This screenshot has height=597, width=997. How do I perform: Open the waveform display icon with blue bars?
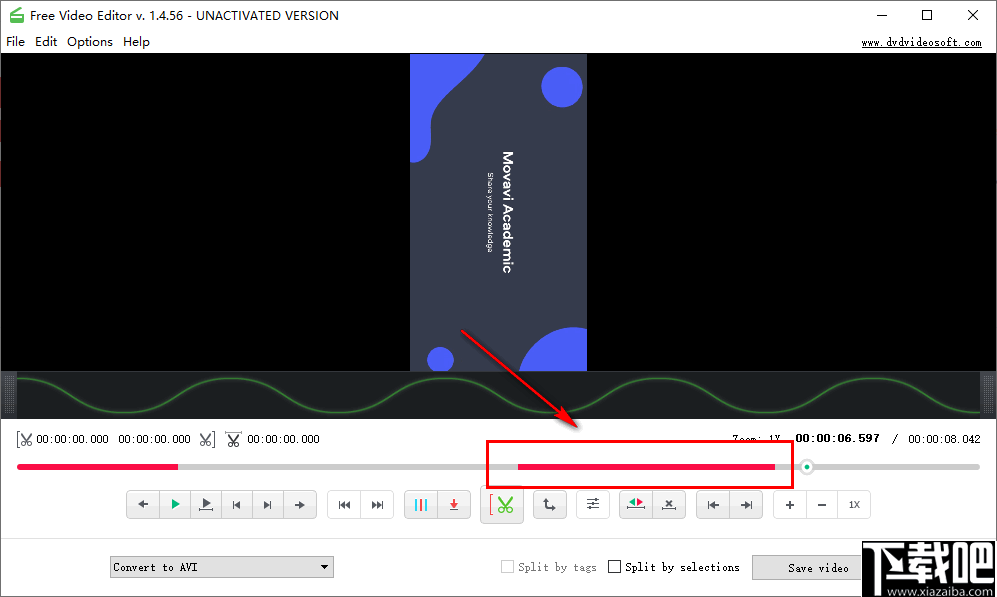[422, 504]
